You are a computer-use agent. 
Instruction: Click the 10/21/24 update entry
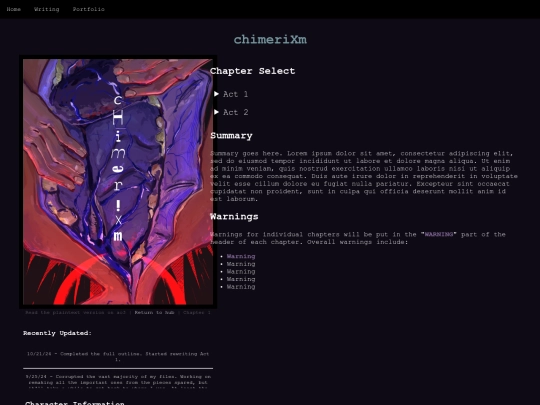(x=118, y=356)
